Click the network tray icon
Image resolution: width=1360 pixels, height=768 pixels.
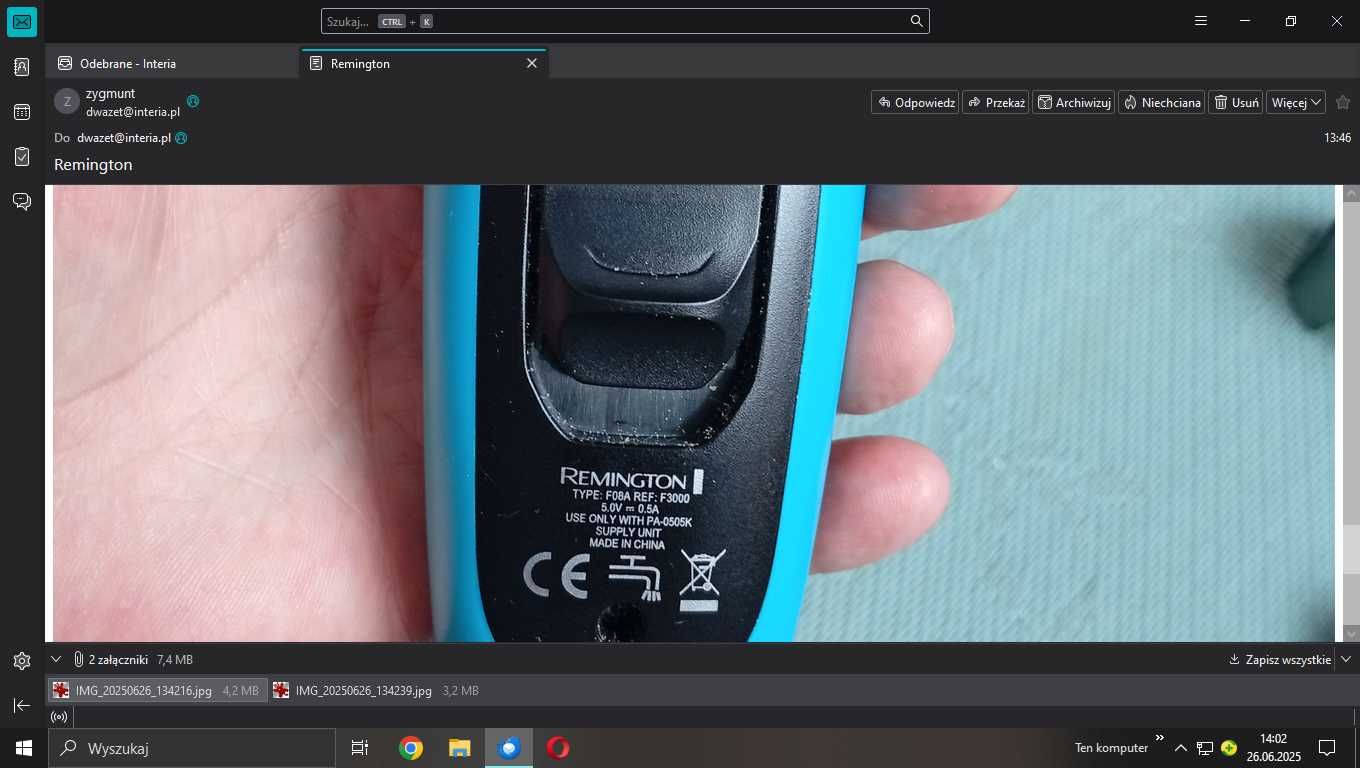[1205, 748]
